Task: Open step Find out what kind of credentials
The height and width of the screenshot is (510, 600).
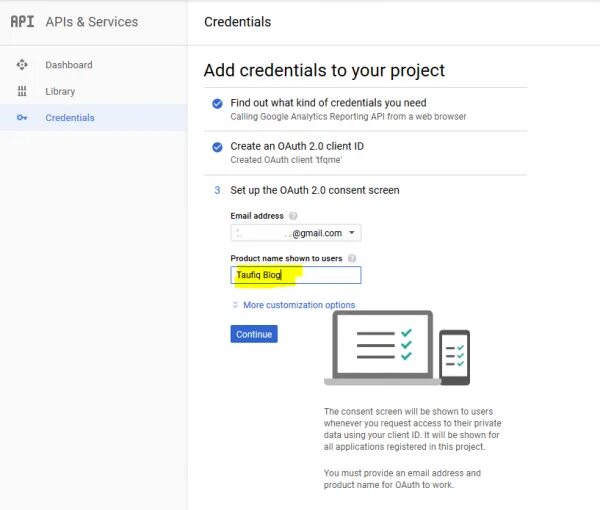Action: tap(328, 103)
